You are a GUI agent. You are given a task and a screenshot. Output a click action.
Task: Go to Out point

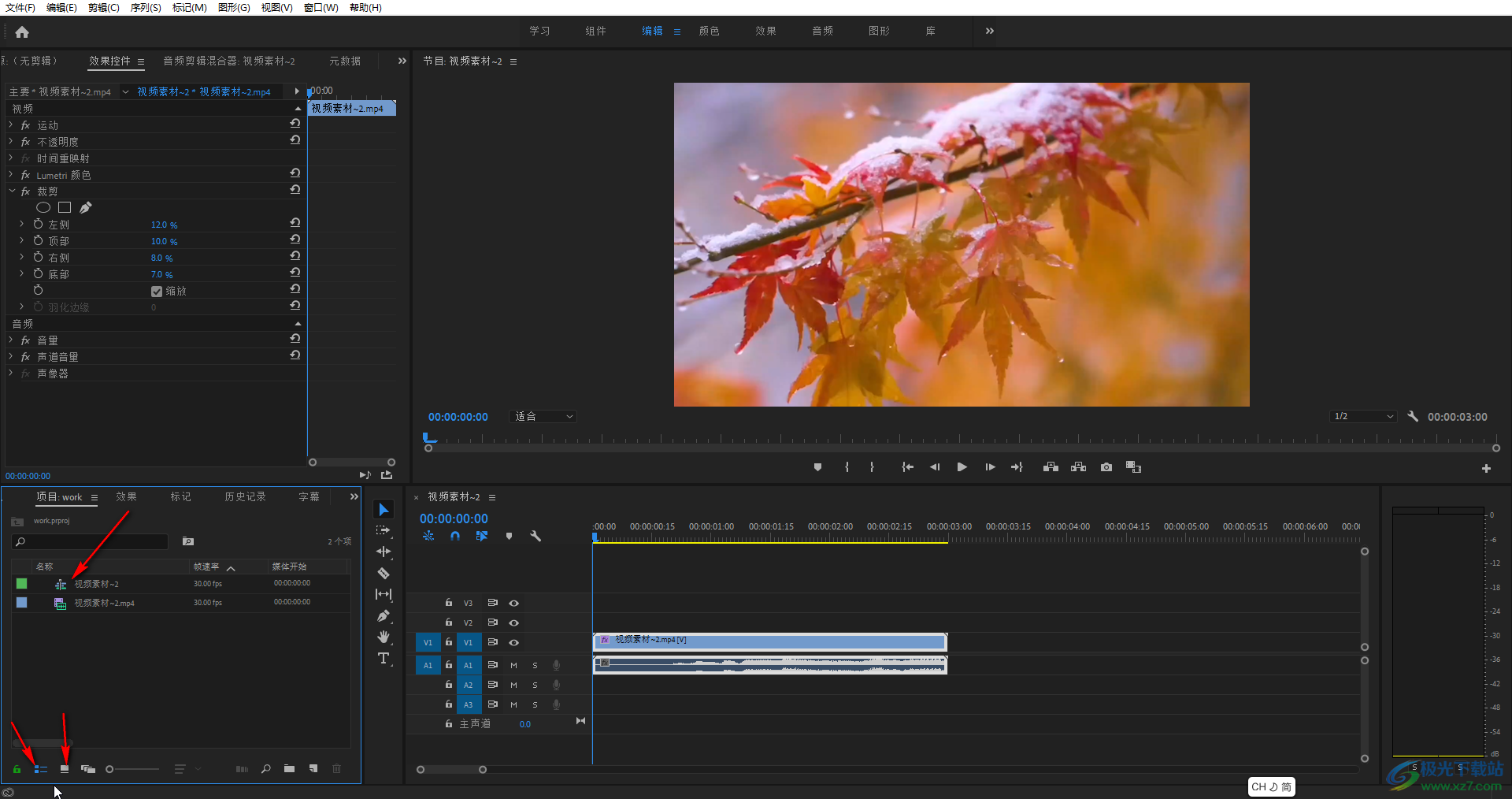click(1017, 467)
